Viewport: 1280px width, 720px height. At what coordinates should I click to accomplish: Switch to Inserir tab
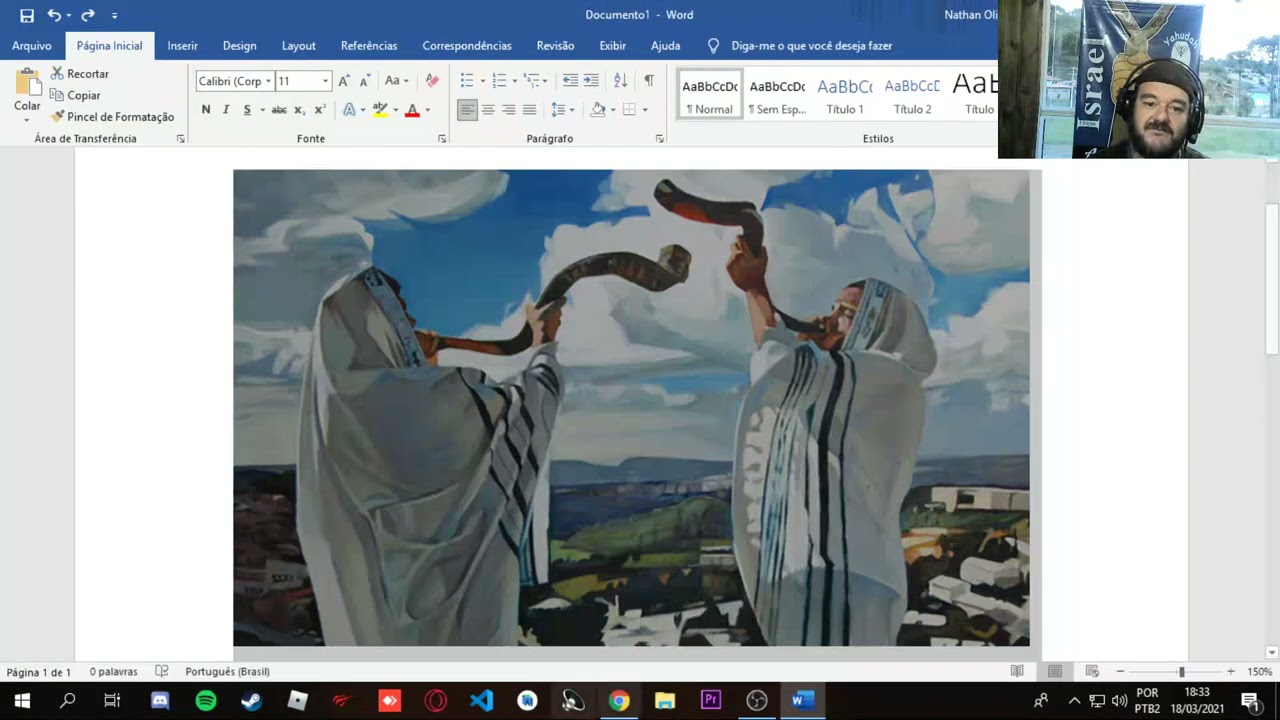182,46
